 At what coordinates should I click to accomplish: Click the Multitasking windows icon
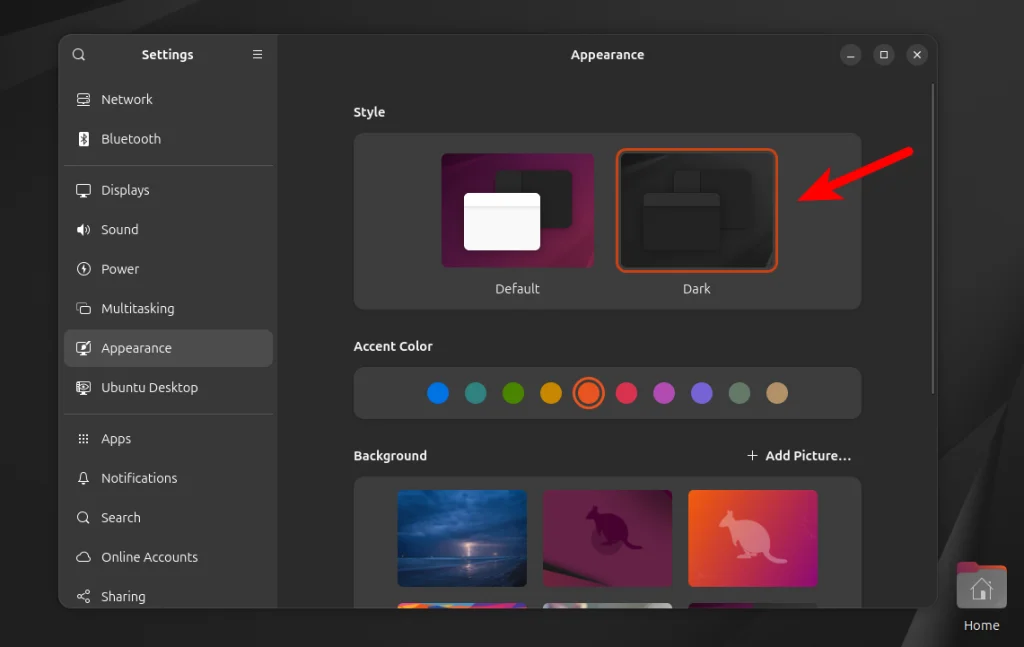click(x=82, y=308)
